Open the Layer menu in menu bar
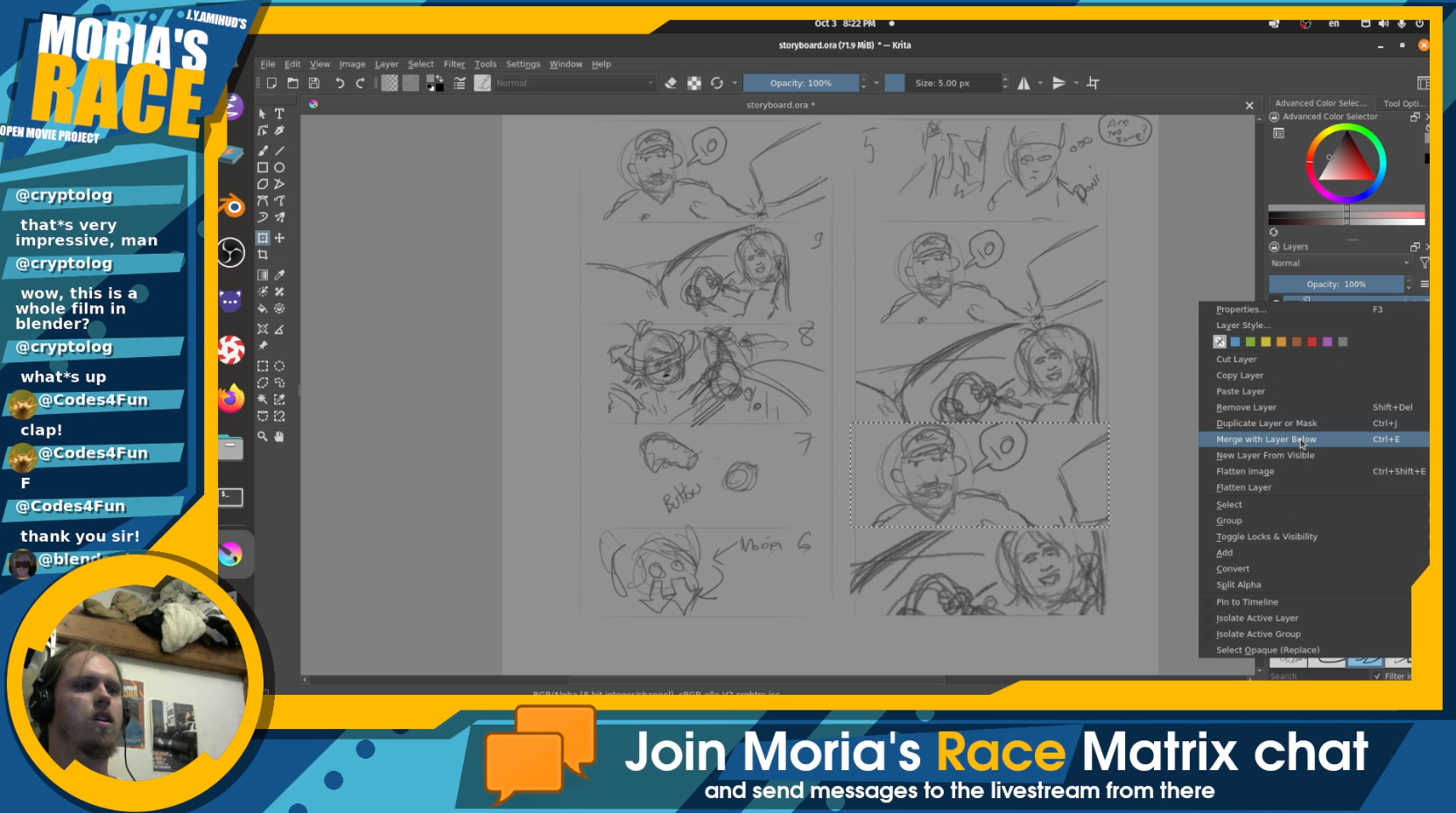The width and height of the screenshot is (1456, 813). tap(386, 64)
